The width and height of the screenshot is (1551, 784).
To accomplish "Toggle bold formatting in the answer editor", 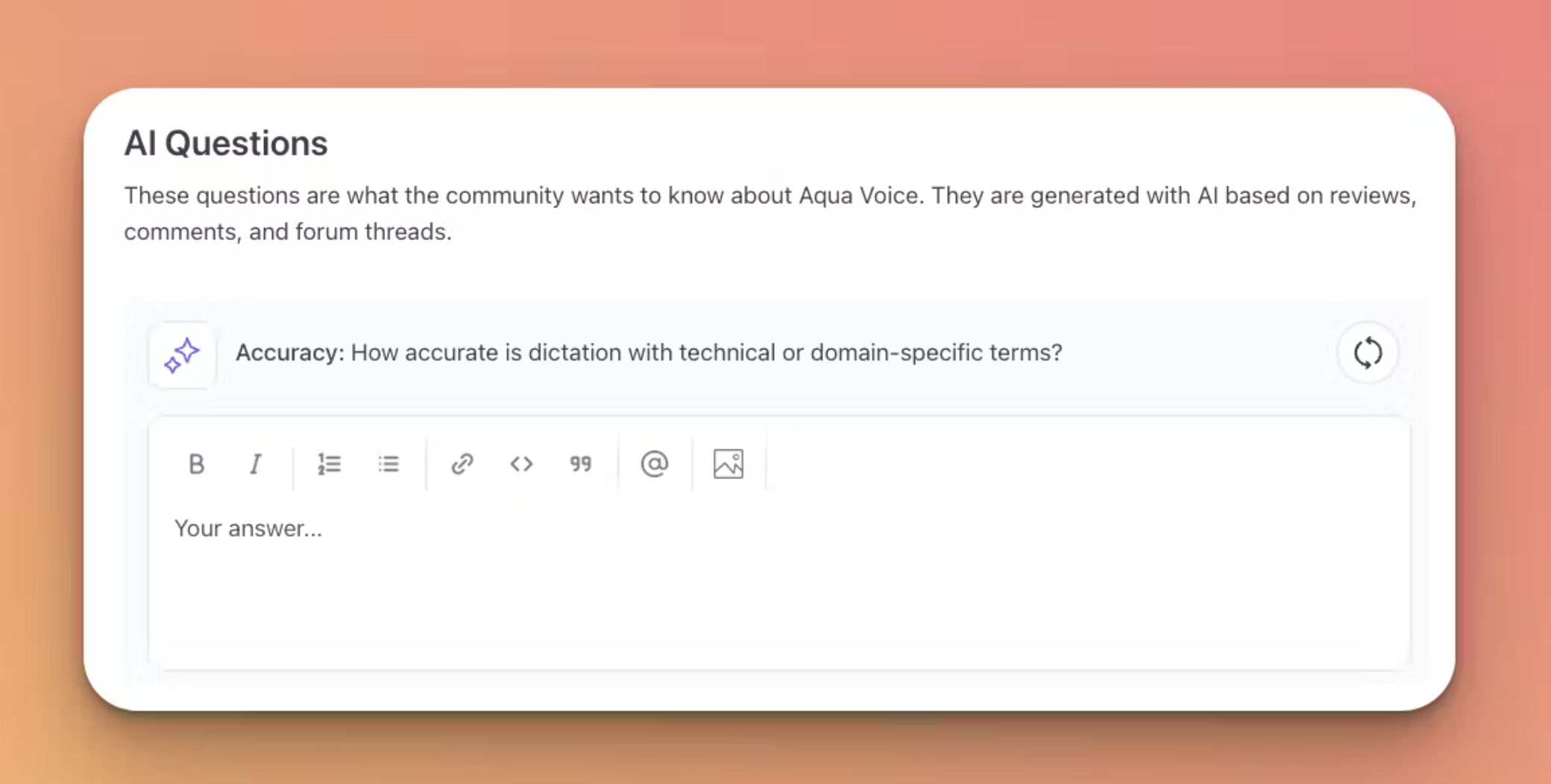I will 196,464.
